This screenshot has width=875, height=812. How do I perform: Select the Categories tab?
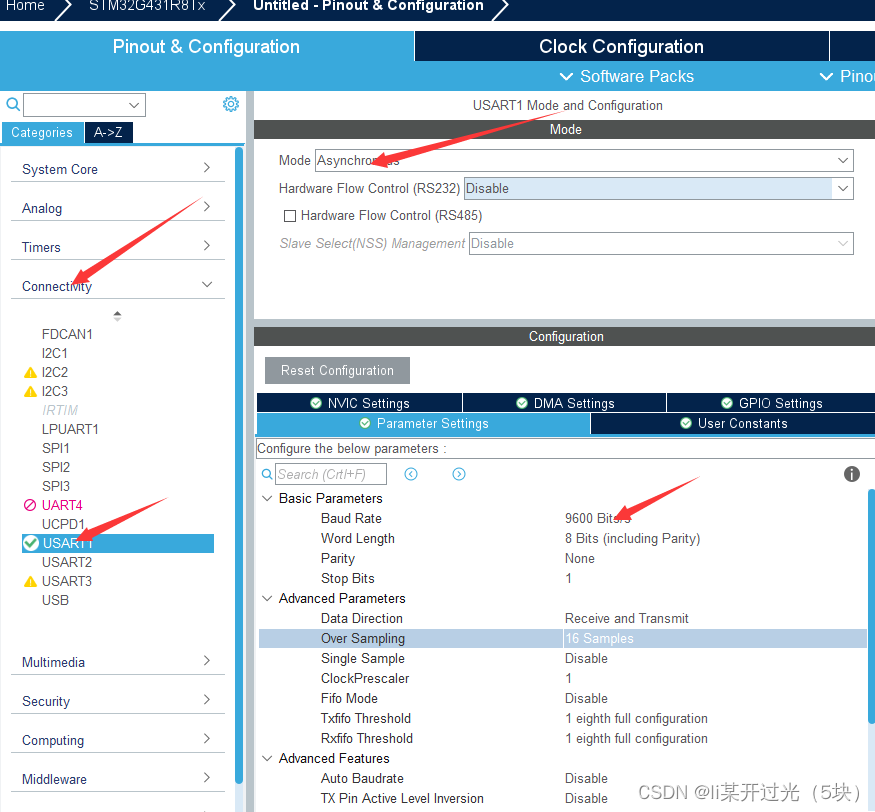(42, 133)
